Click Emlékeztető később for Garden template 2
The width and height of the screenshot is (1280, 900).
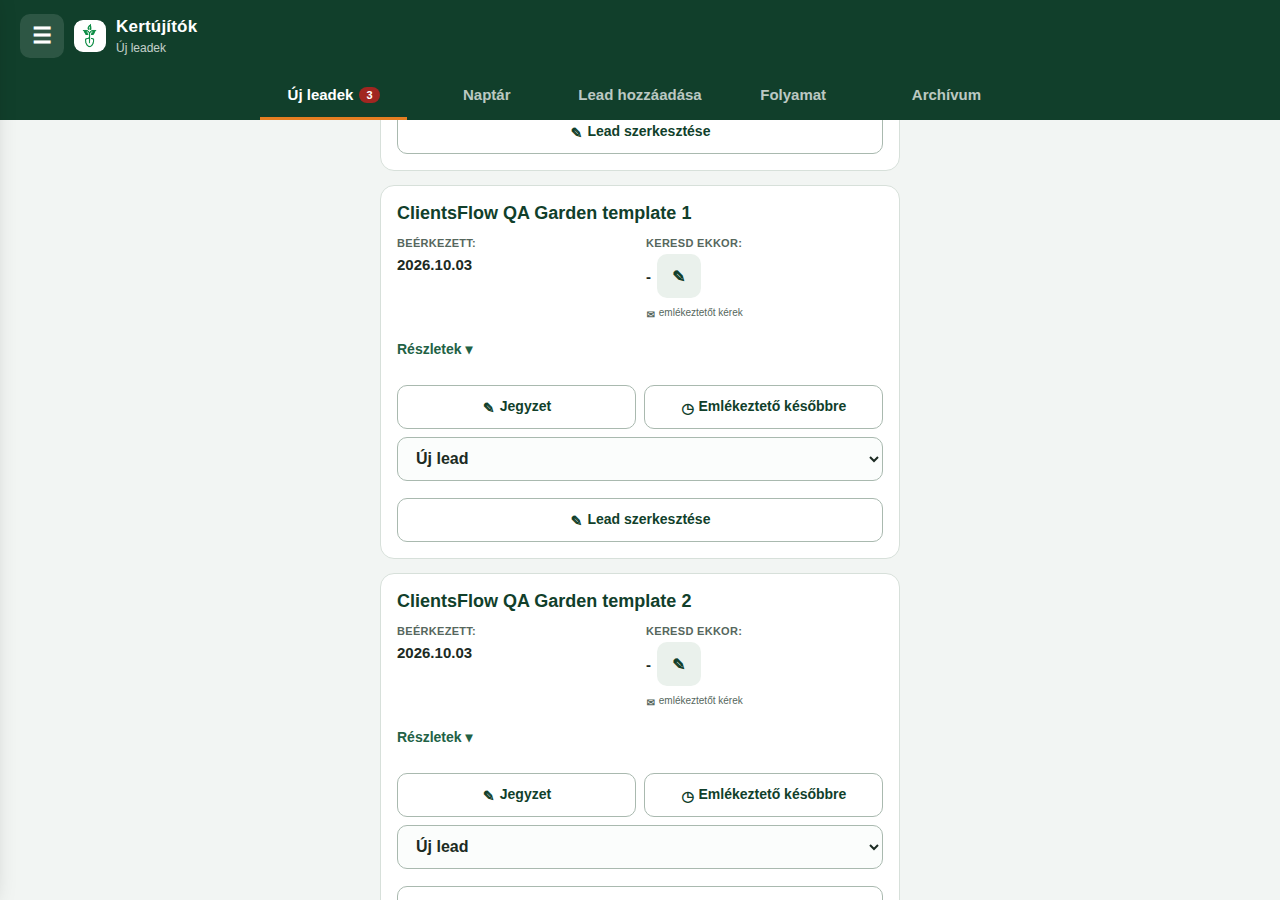(x=763, y=795)
